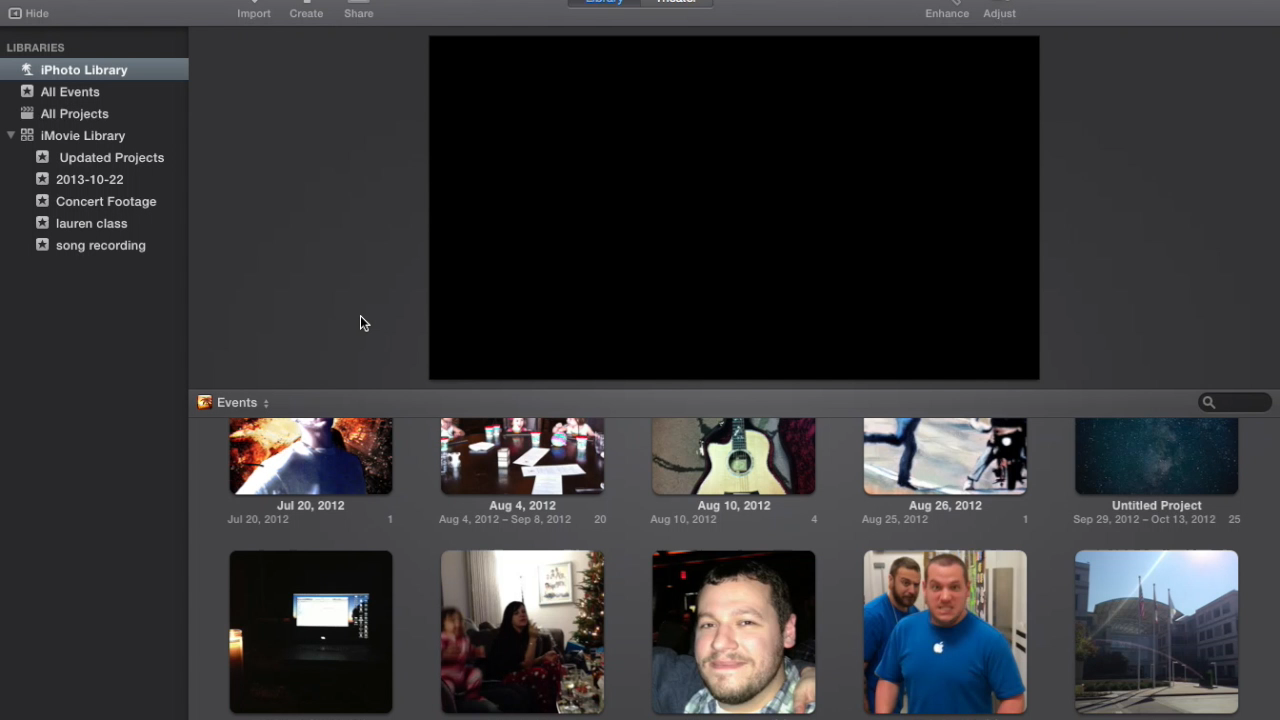
Task: Click the 2013-10-22 star icon
Action: (x=42, y=179)
